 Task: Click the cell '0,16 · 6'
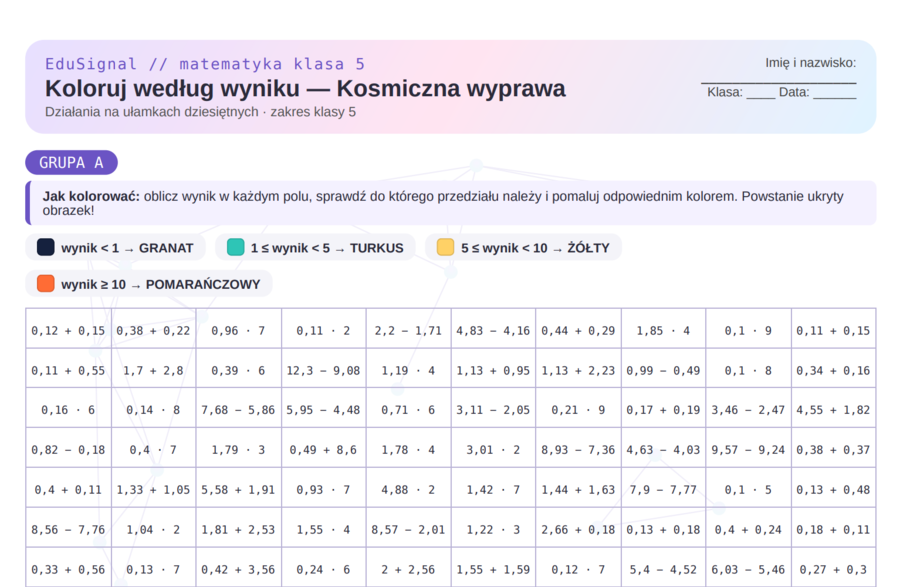[68, 407]
